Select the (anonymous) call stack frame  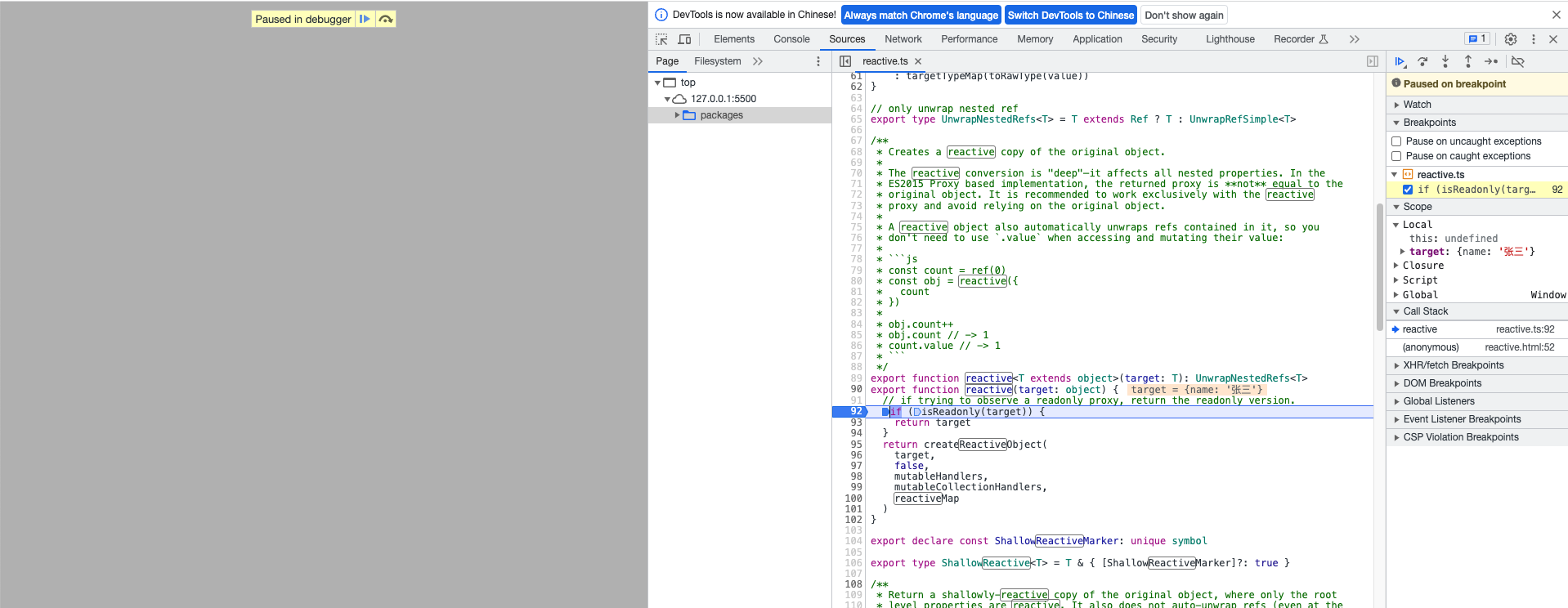[1477, 347]
